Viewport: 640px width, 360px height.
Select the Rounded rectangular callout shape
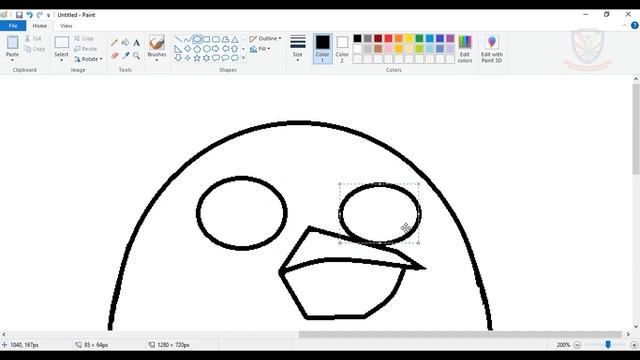coord(216,58)
